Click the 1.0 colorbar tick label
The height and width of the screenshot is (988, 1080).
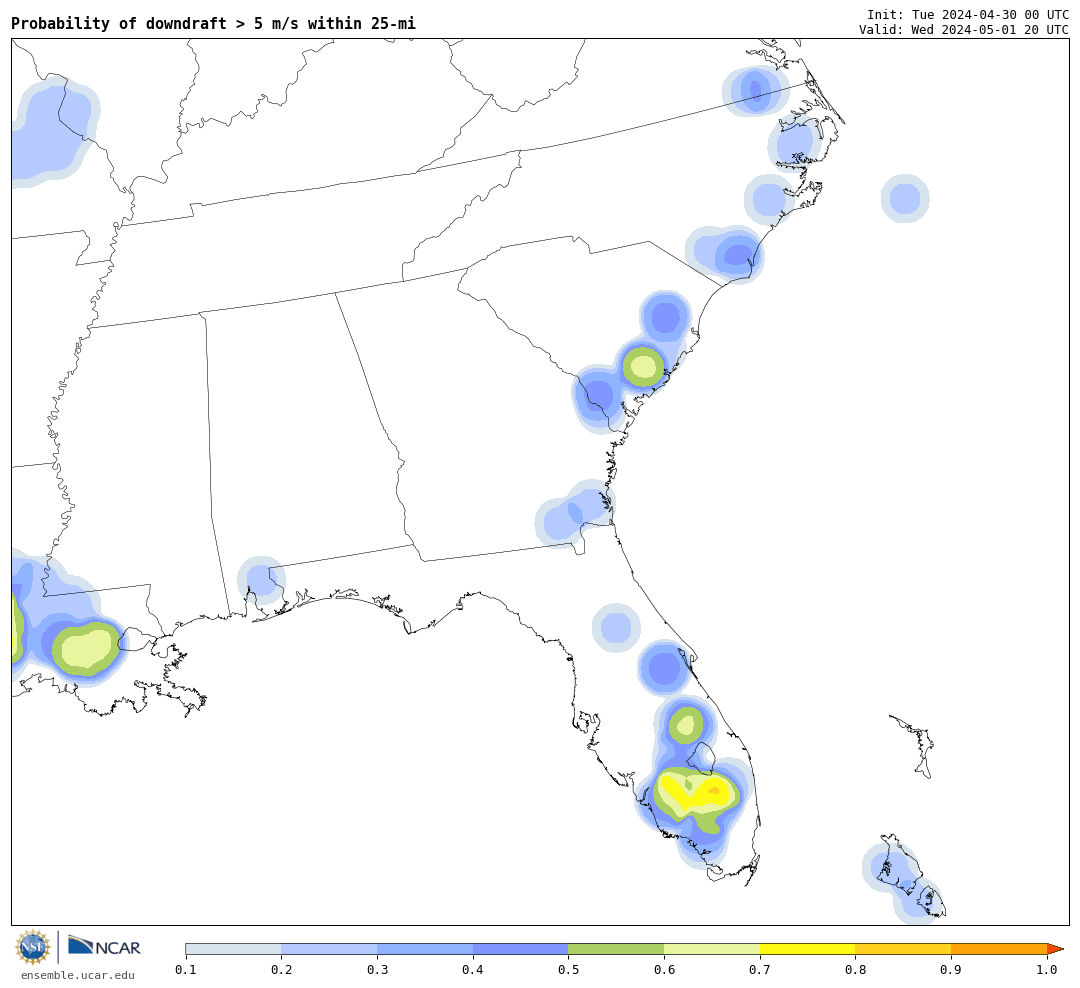coord(1047,970)
